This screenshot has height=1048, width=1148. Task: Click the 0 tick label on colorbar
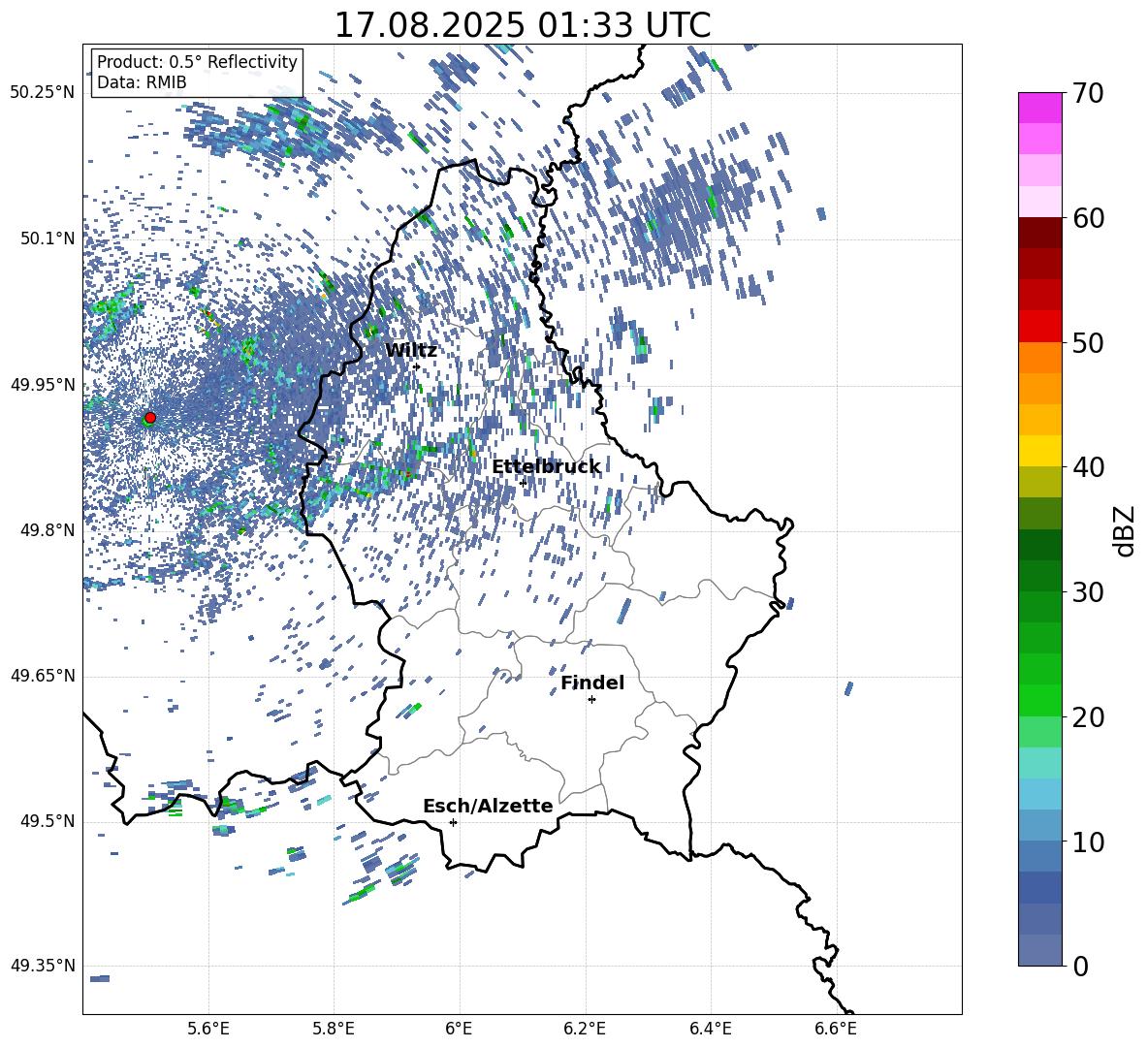(1080, 966)
